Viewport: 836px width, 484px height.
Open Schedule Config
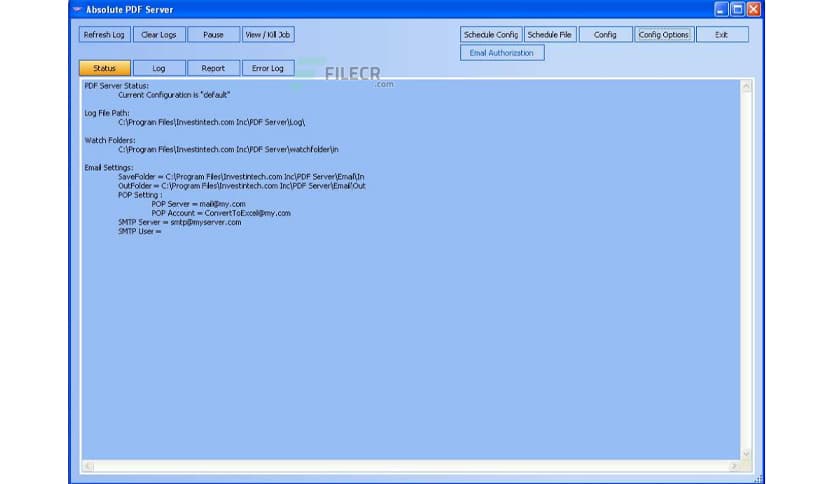pos(491,35)
